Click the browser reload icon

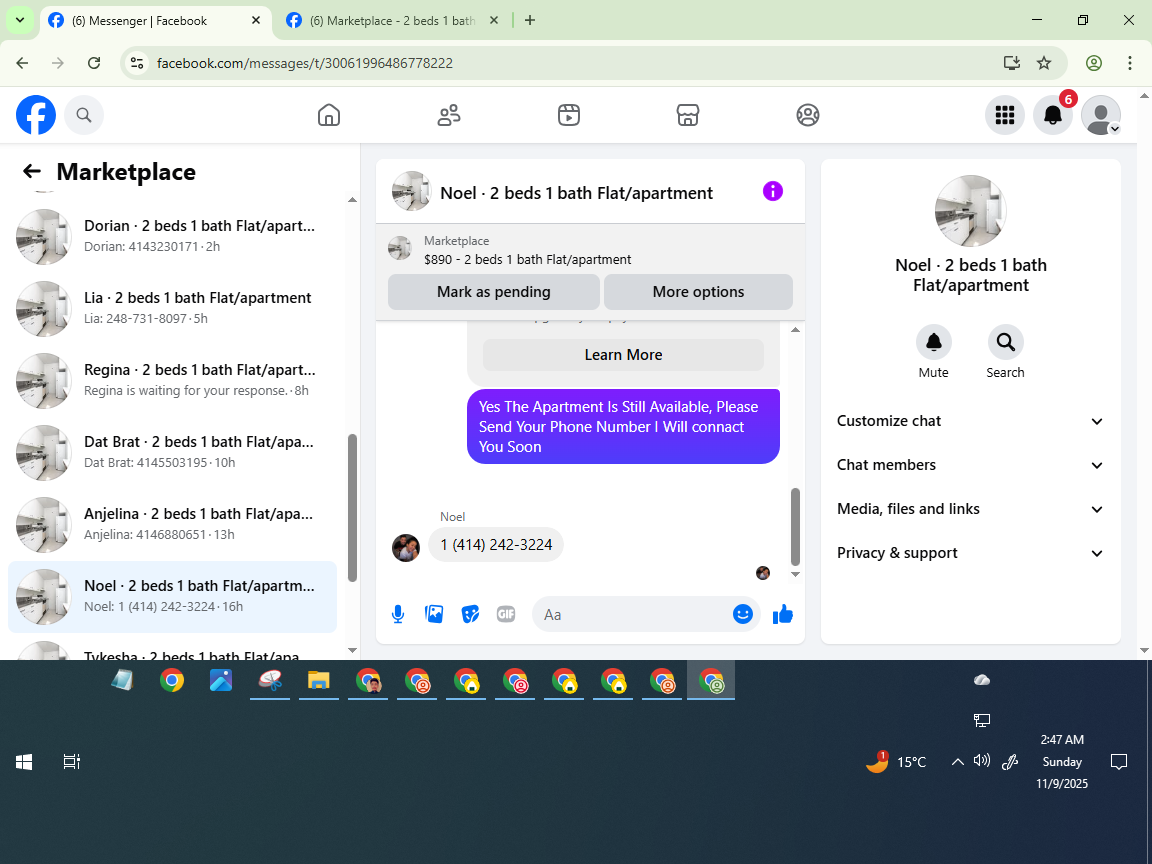(94, 63)
